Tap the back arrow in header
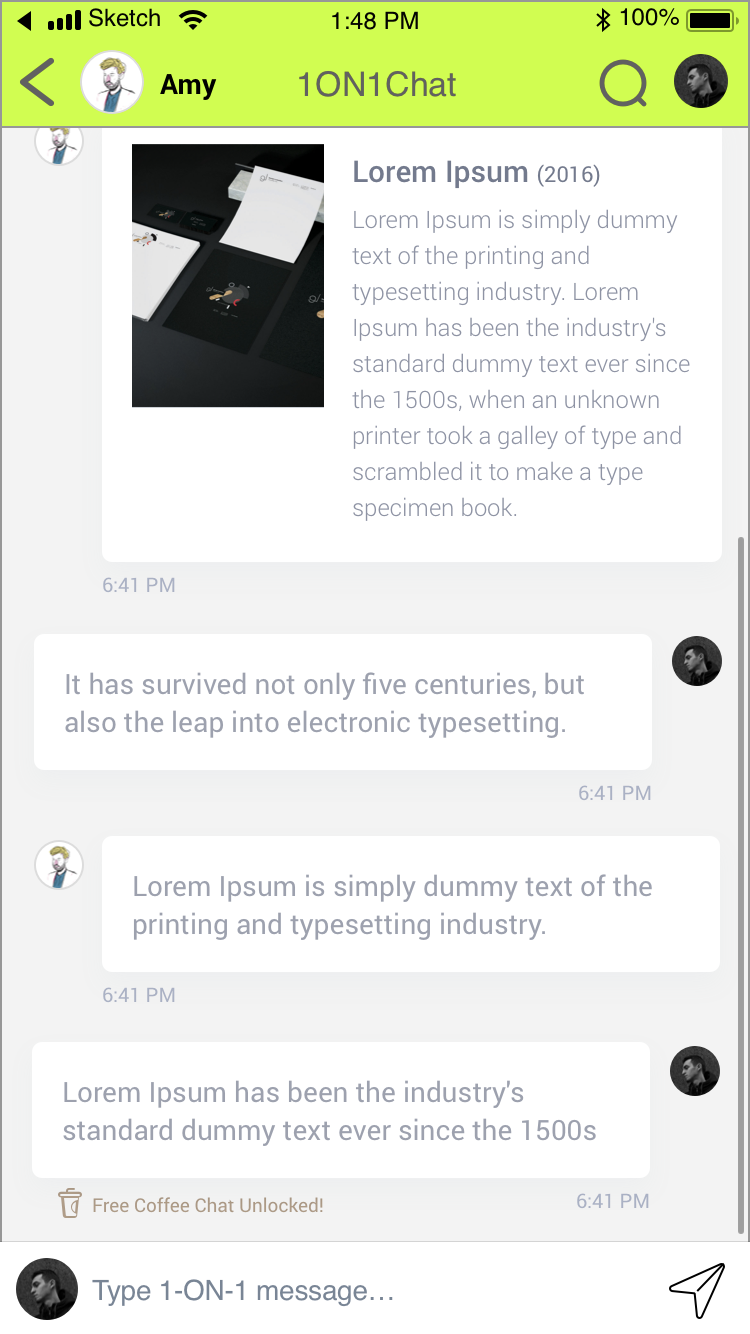The width and height of the screenshot is (750, 1334). pos(37,82)
